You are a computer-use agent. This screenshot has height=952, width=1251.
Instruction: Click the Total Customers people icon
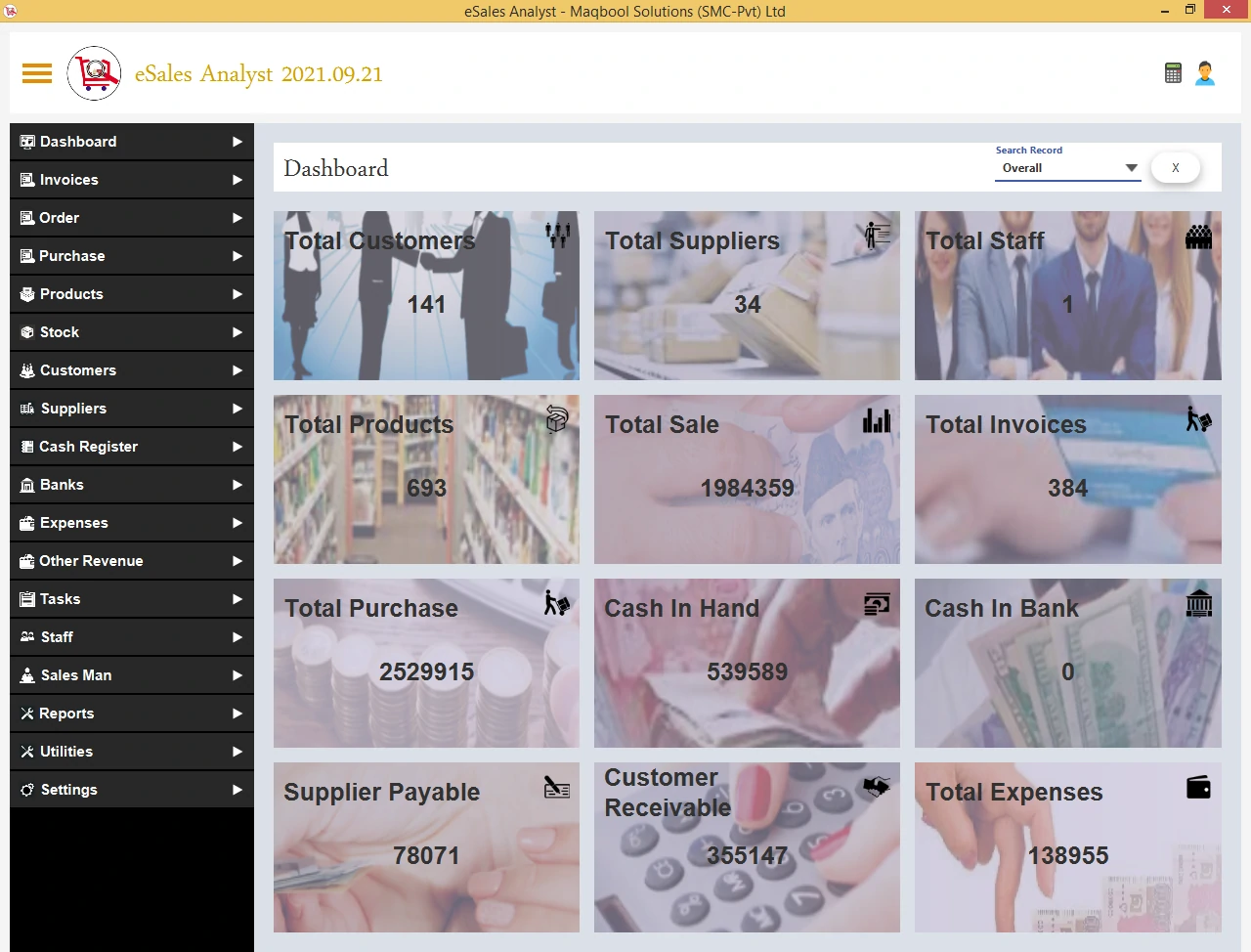coord(558,235)
